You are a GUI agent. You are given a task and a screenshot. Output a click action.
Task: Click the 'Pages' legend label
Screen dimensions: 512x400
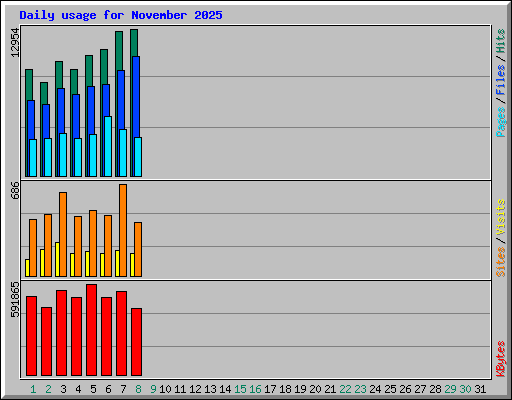pyautogui.click(x=501, y=122)
